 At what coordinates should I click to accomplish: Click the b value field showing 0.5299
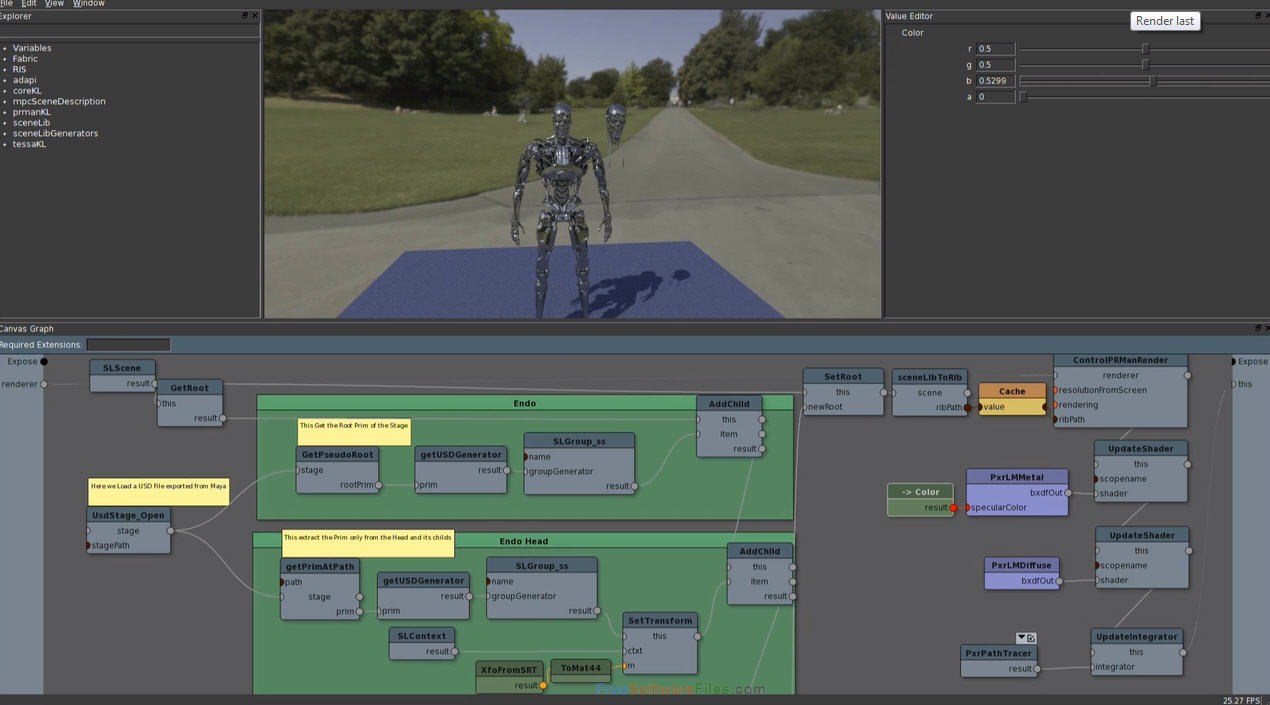click(995, 81)
